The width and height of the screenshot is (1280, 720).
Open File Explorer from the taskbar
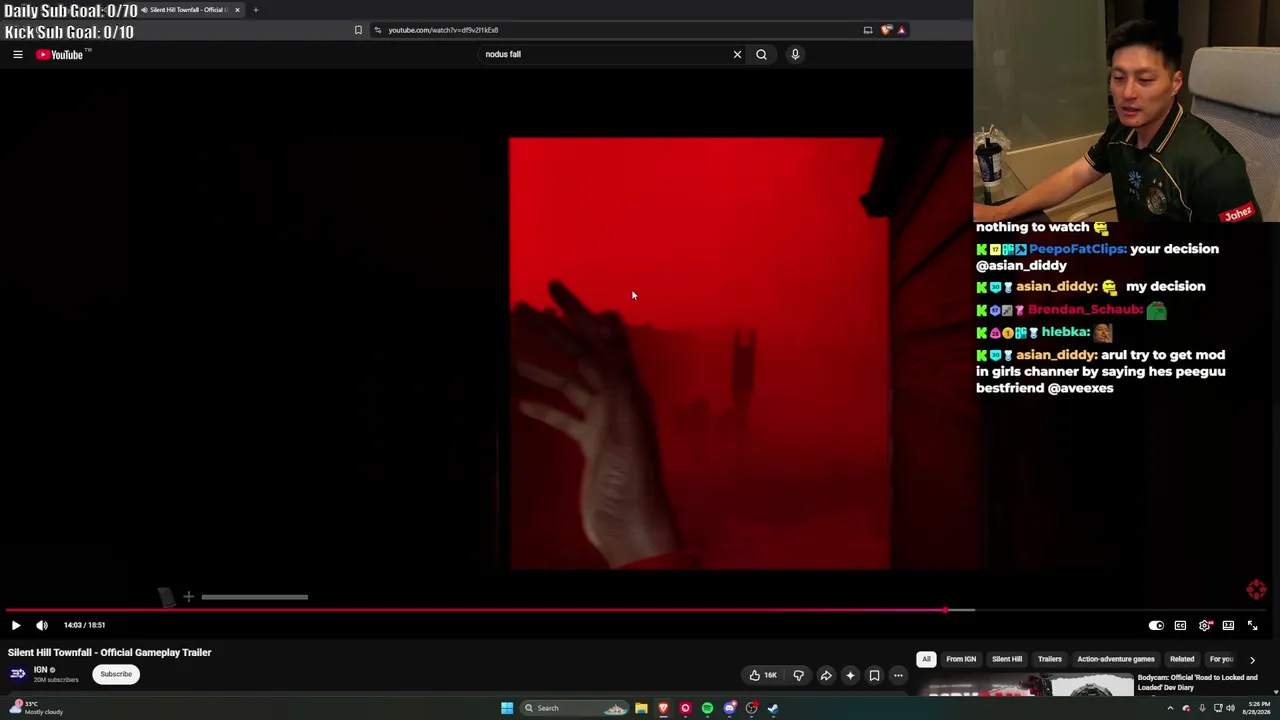(x=641, y=708)
